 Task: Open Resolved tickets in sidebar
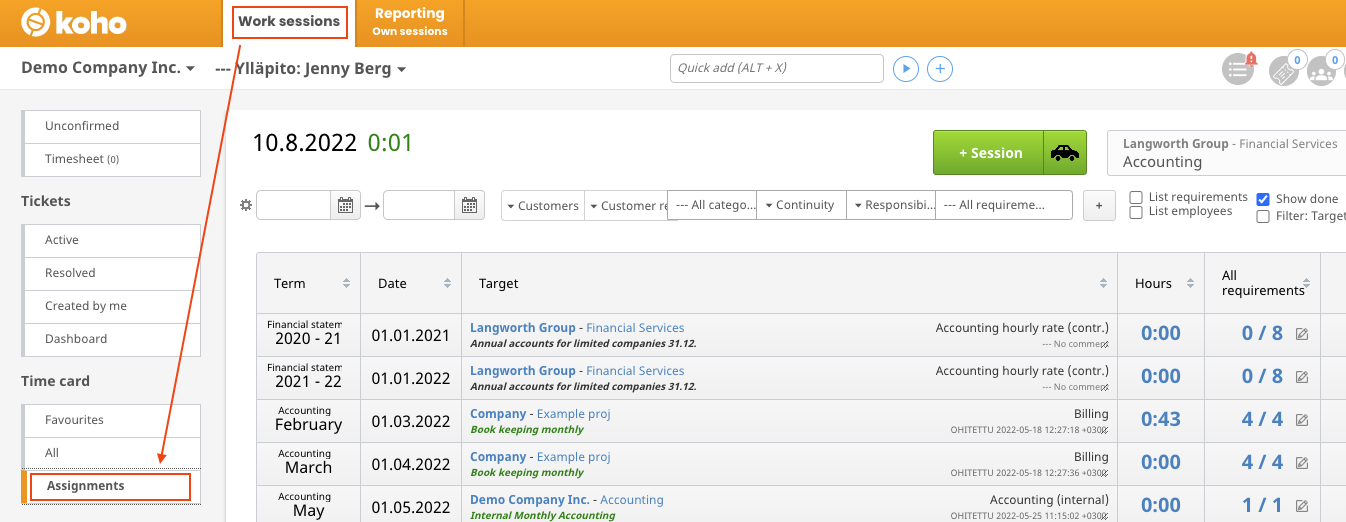tap(112, 273)
